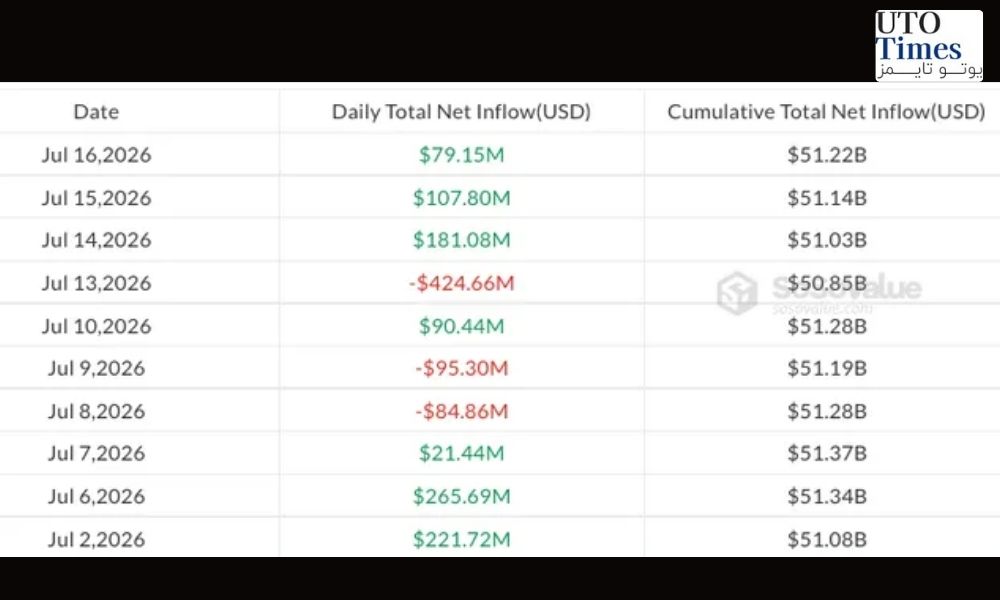The height and width of the screenshot is (600, 1000).
Task: Select the Jul 16,2026 date cell
Action: click(96, 155)
